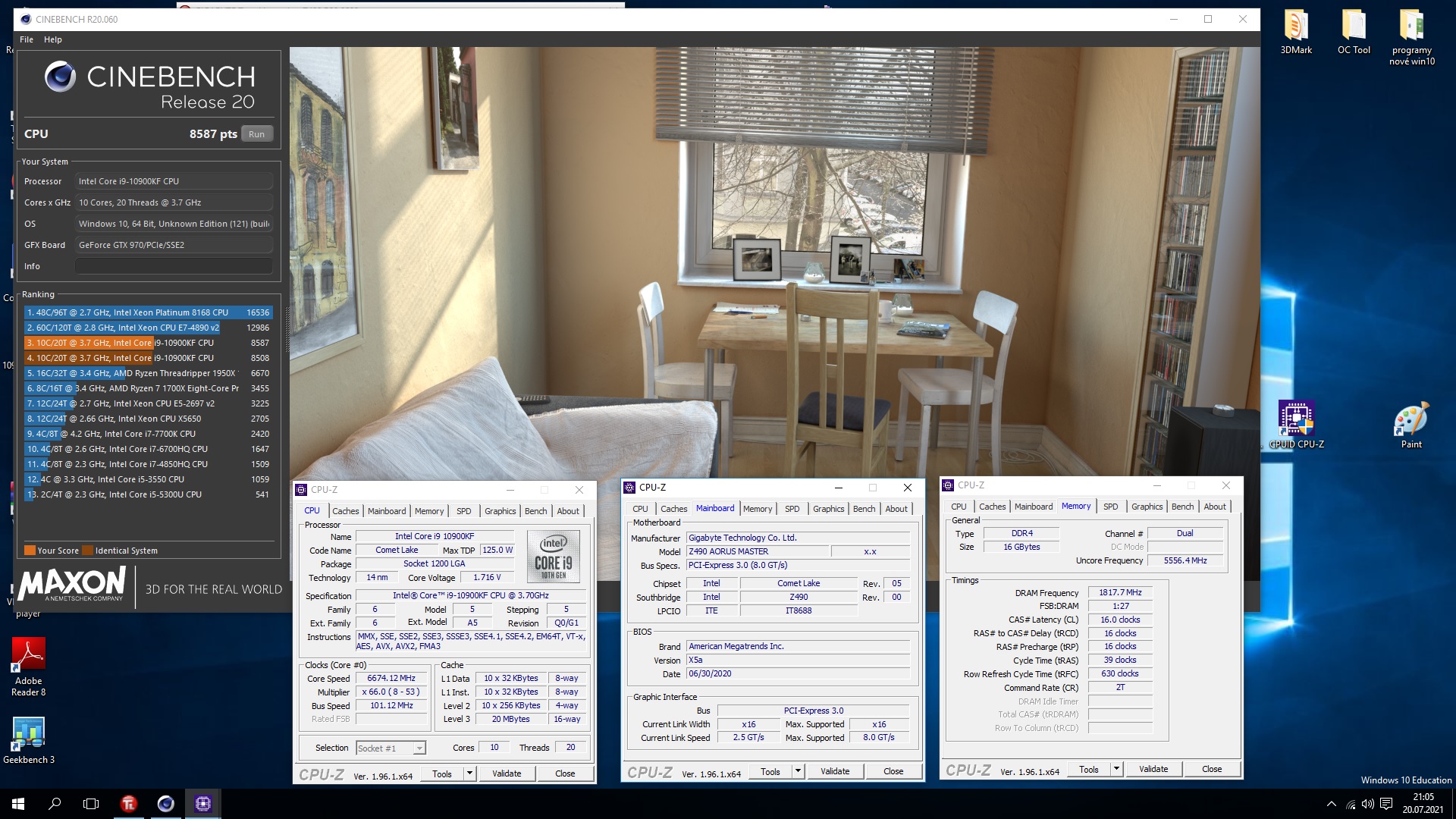Click the CPU-Z Mainboard window title icon

point(629,488)
